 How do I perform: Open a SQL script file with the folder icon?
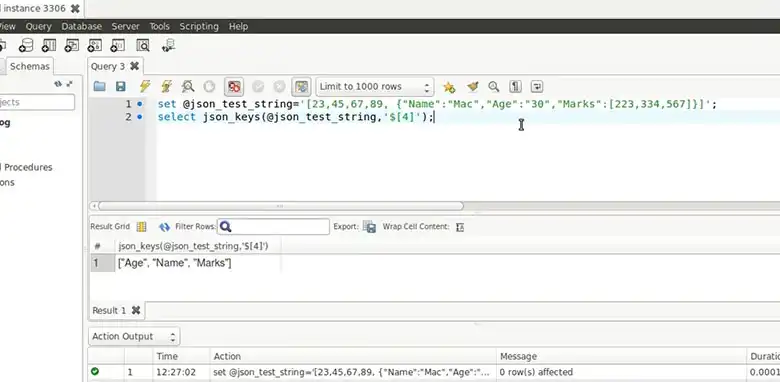99,87
